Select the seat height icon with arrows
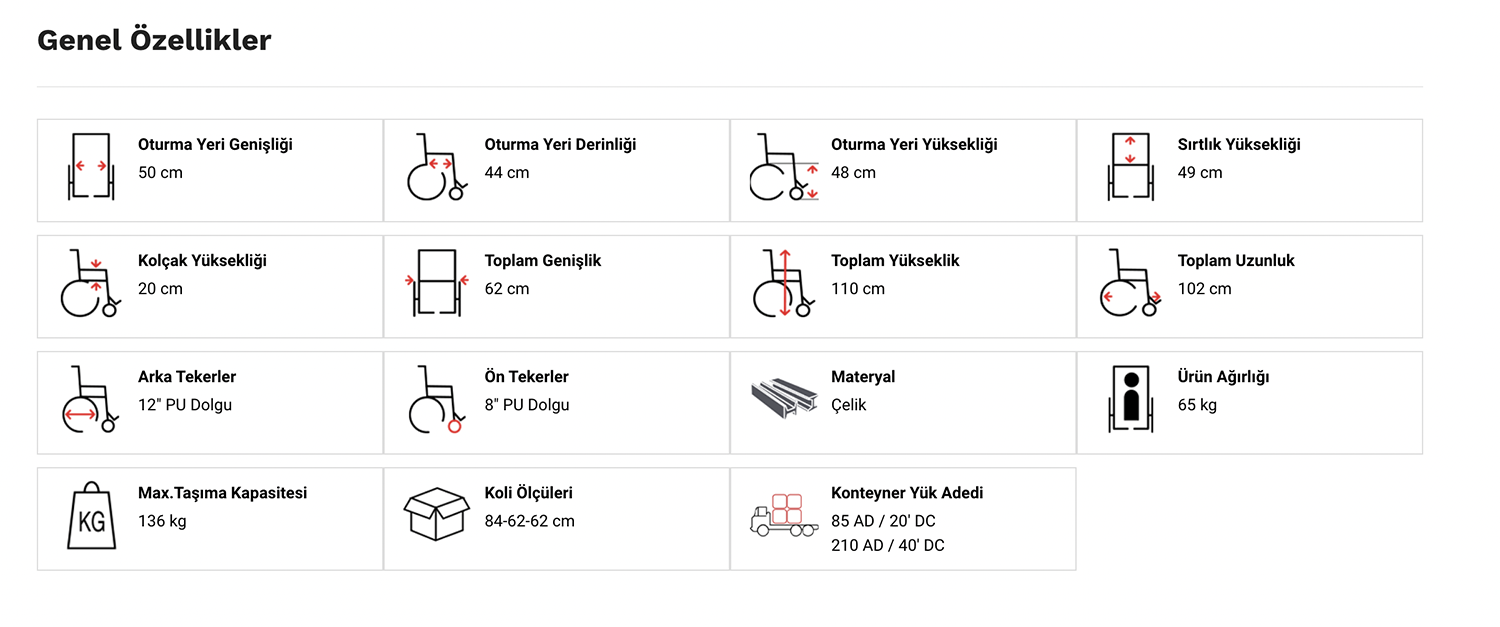This screenshot has height=627, width=1500. [784, 168]
